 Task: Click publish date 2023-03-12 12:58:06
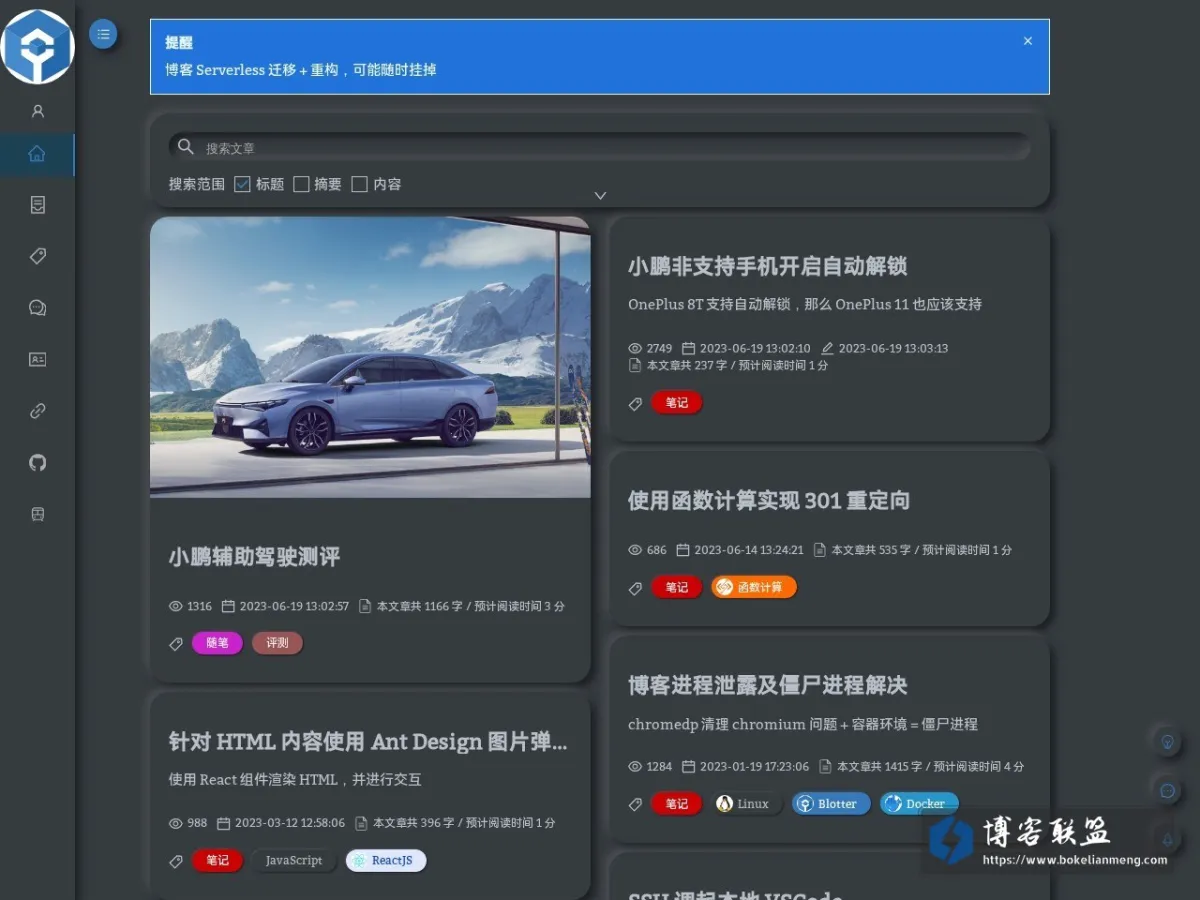coord(290,823)
